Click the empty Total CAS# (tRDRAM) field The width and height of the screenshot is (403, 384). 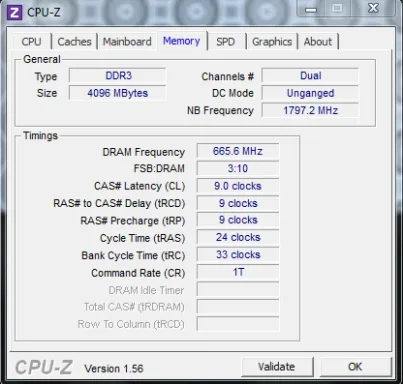coord(238,307)
